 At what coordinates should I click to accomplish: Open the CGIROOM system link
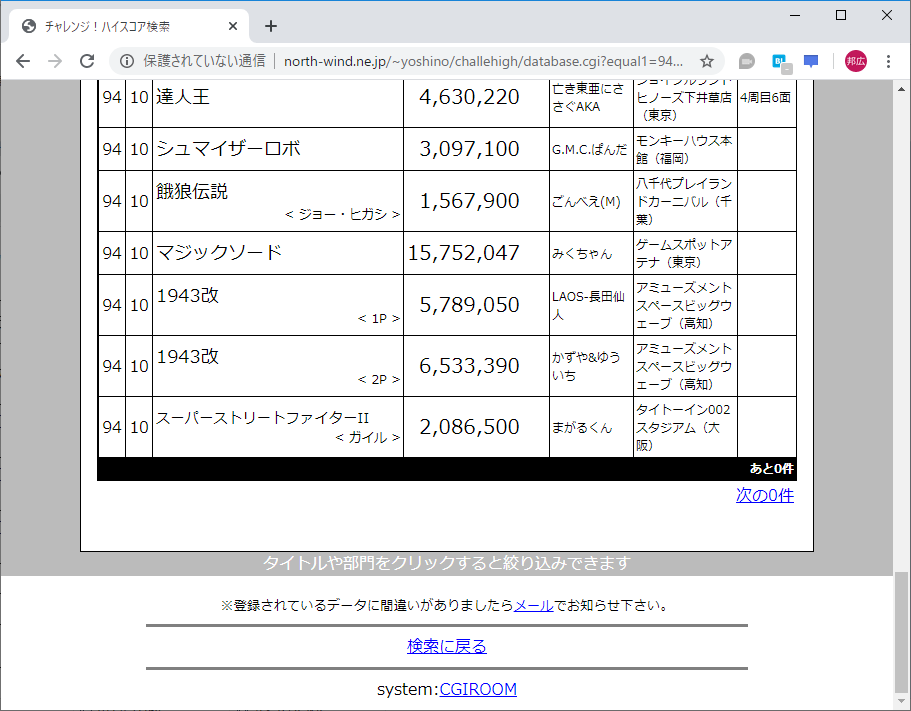click(478, 689)
